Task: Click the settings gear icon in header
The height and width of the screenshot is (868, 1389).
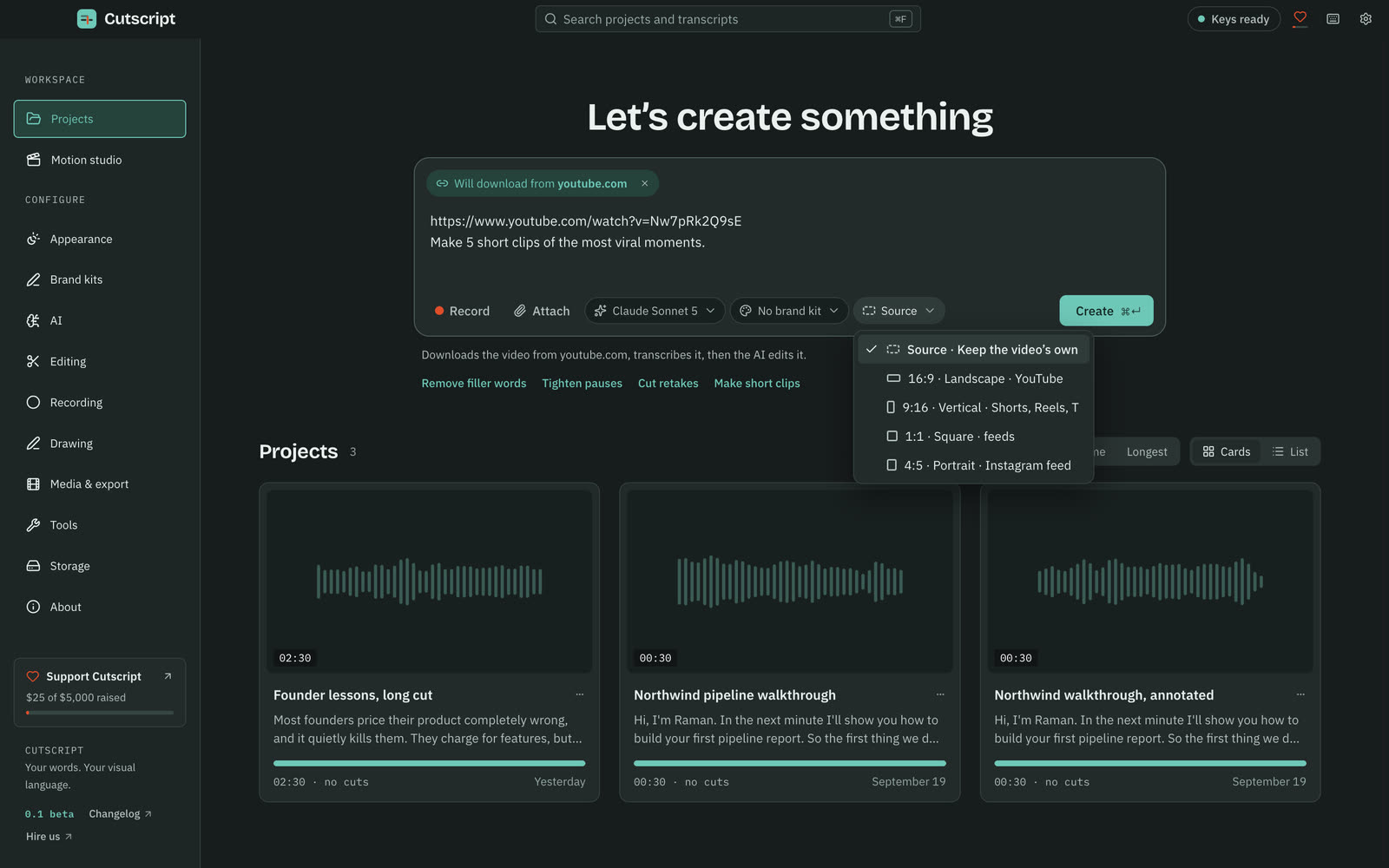Action: click(x=1366, y=19)
